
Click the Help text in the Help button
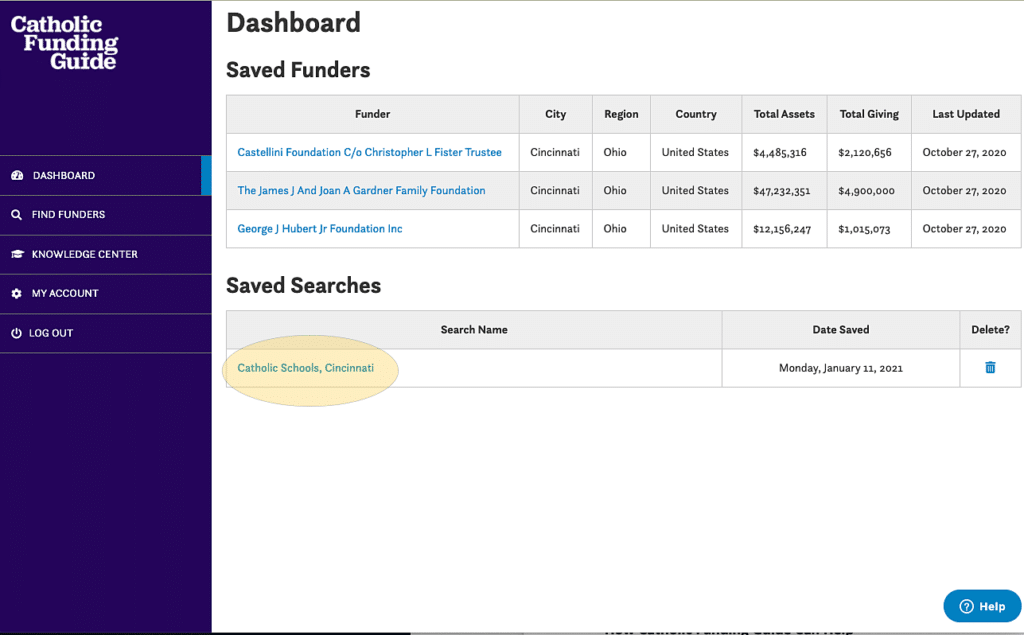click(992, 606)
